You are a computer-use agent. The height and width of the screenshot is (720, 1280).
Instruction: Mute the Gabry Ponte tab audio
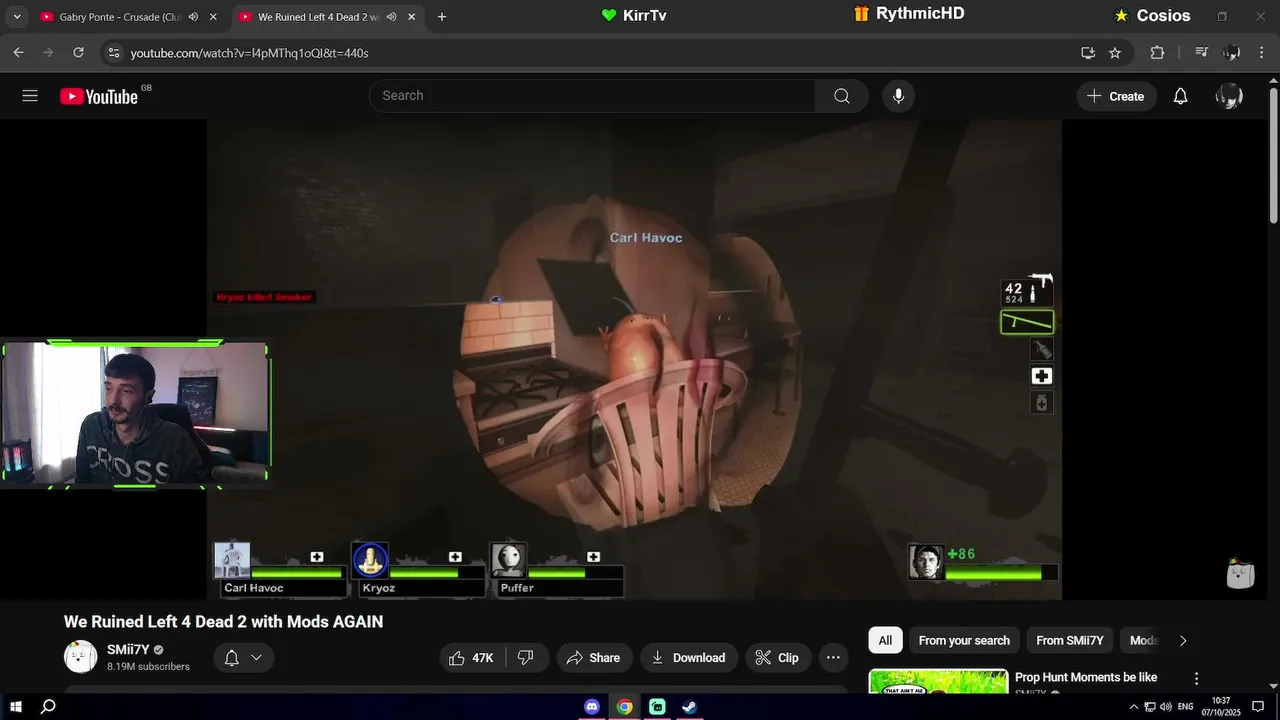point(193,17)
